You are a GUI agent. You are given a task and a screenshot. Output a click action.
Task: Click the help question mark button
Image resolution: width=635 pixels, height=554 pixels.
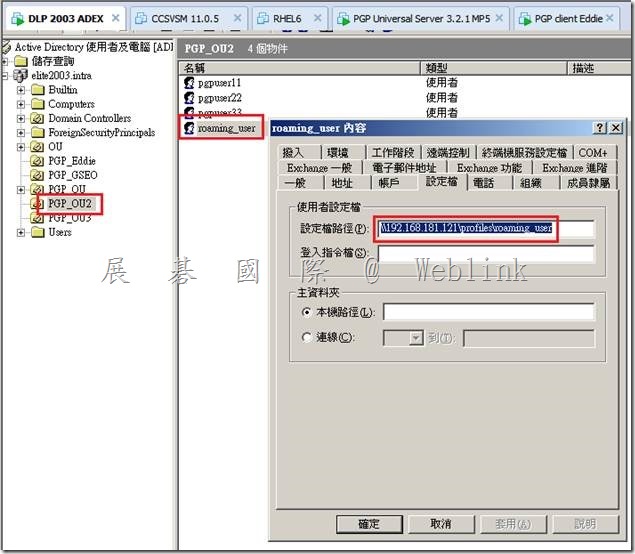599,128
